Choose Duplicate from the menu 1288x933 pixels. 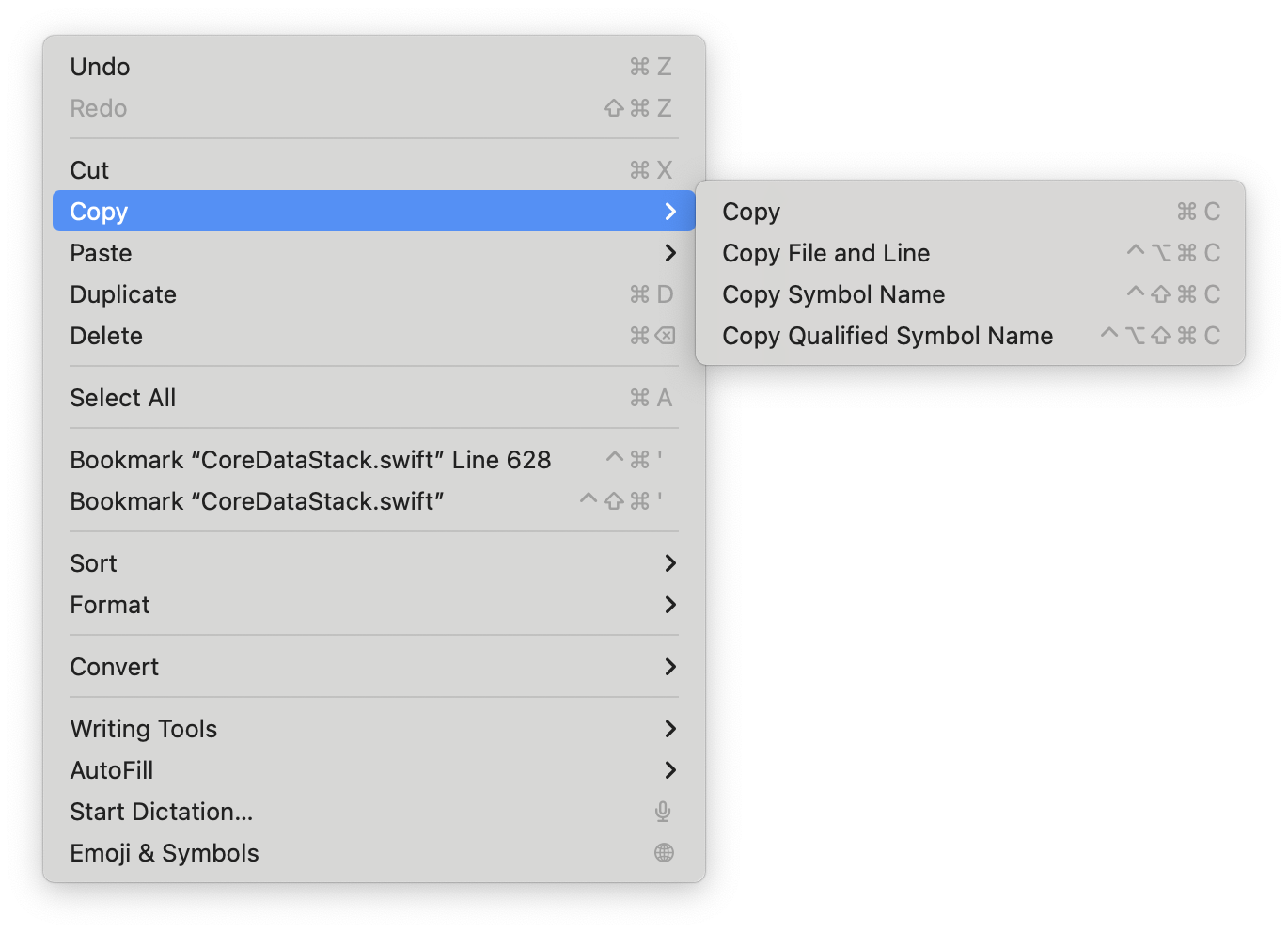pos(124,294)
